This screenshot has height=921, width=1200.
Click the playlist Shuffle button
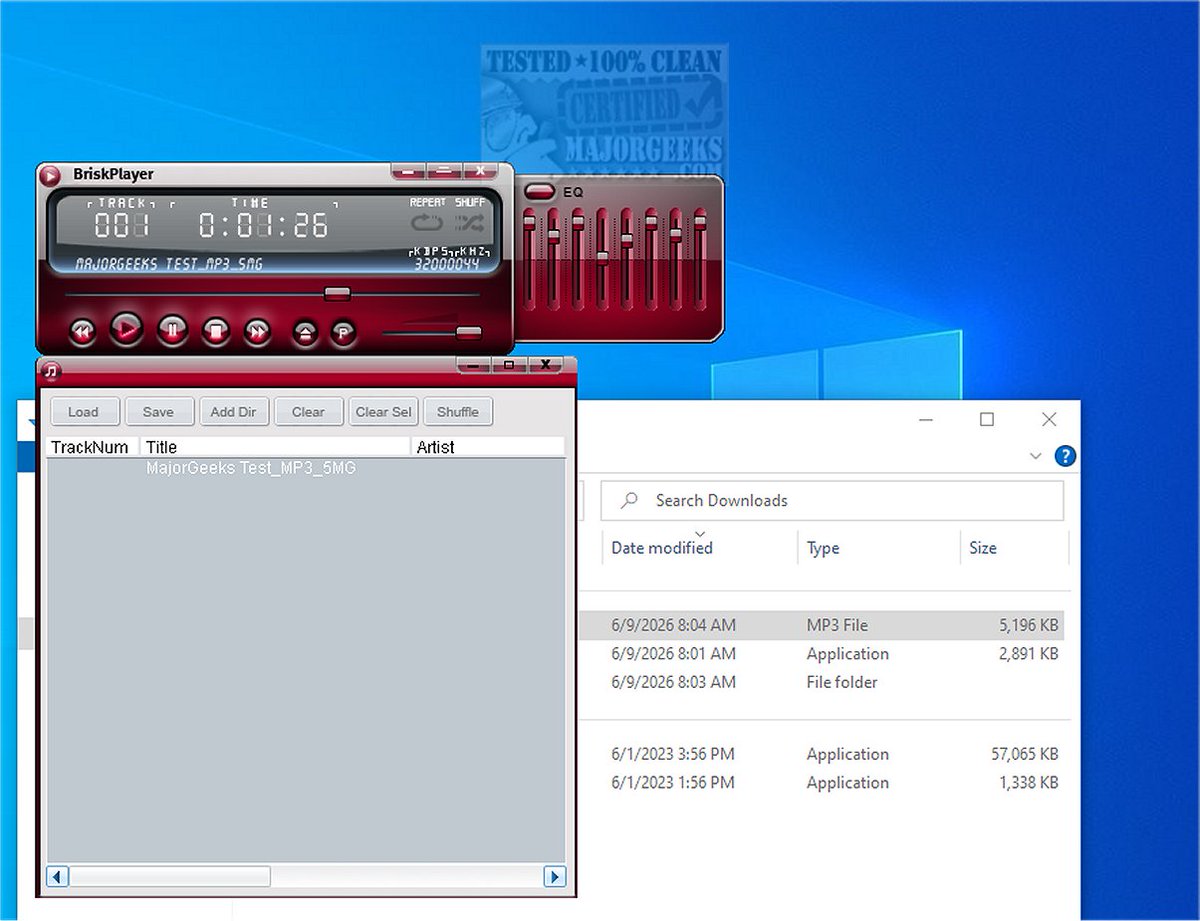click(458, 412)
